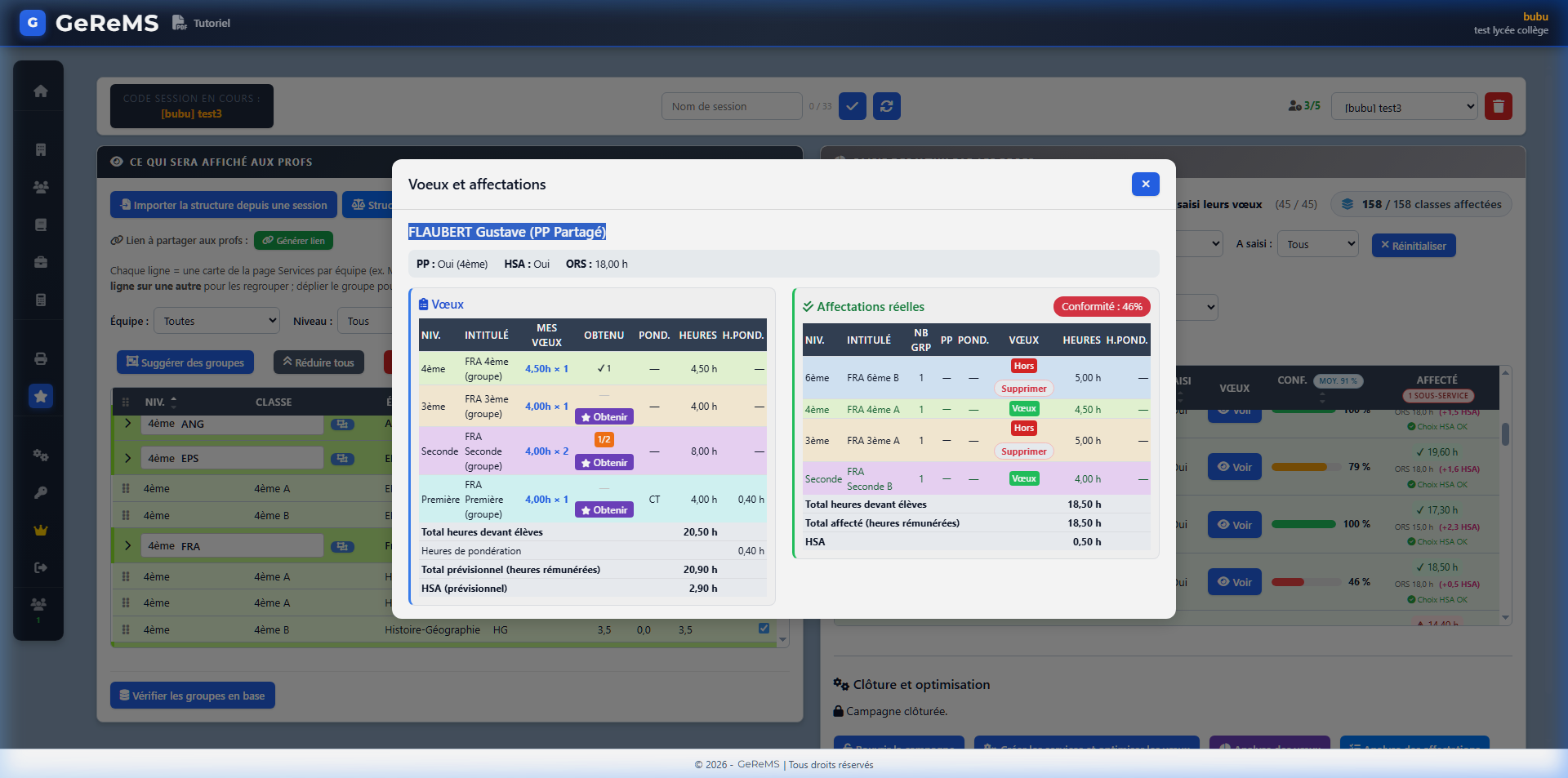
Task: Open the Équipe dropdown showing Toutes
Action: tap(216, 321)
